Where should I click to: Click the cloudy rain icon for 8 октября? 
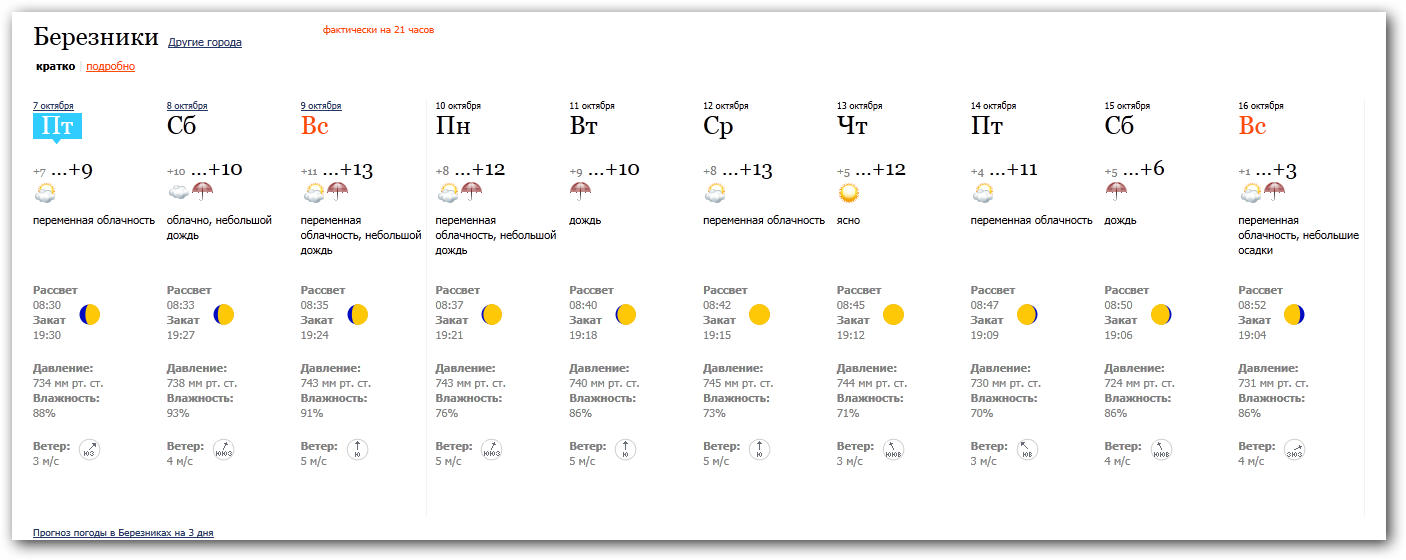190,193
